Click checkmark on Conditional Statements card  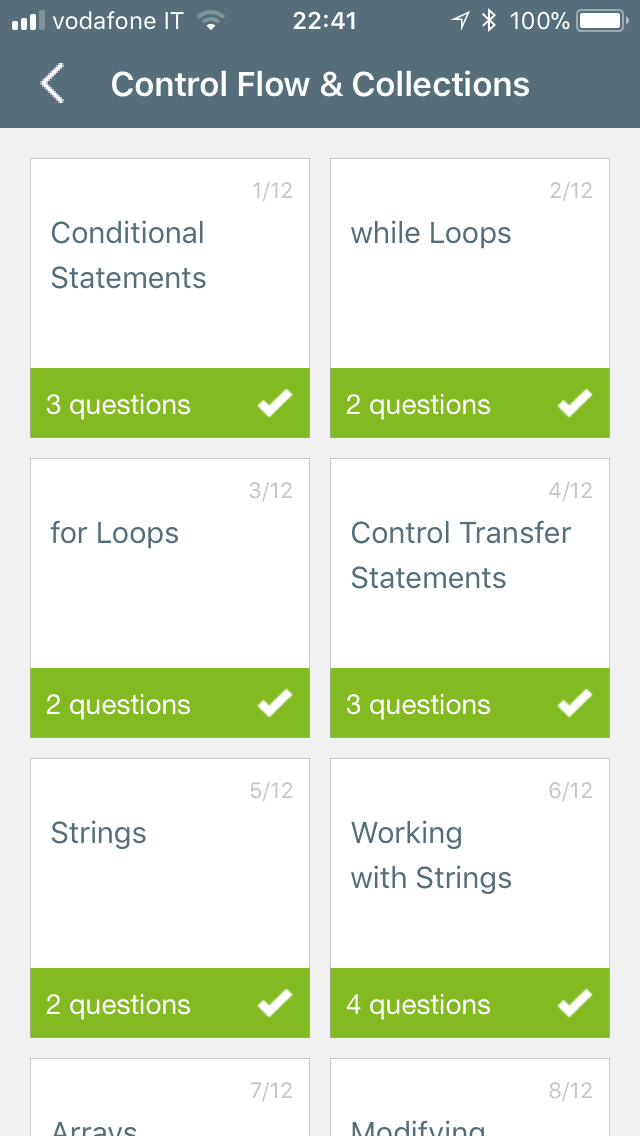coord(275,403)
